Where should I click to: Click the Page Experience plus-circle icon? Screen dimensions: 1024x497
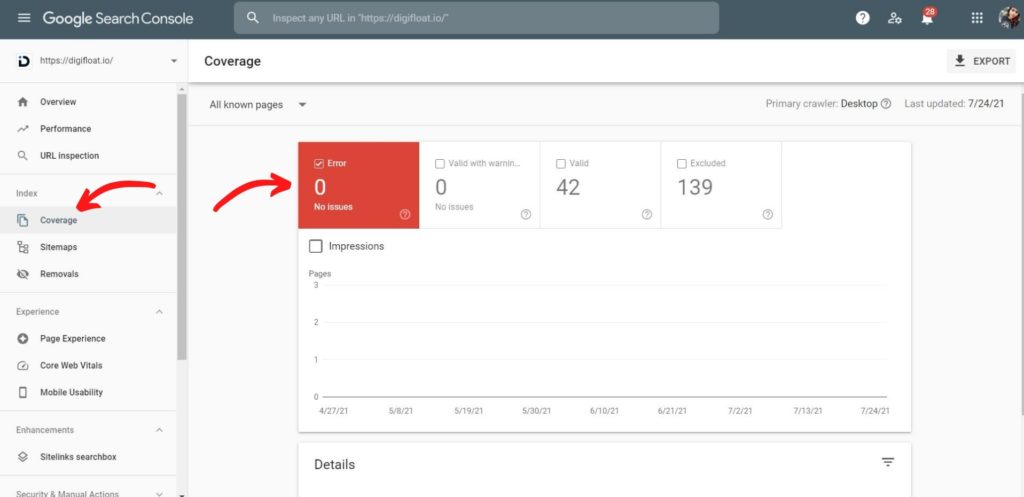pyautogui.click(x=23, y=338)
